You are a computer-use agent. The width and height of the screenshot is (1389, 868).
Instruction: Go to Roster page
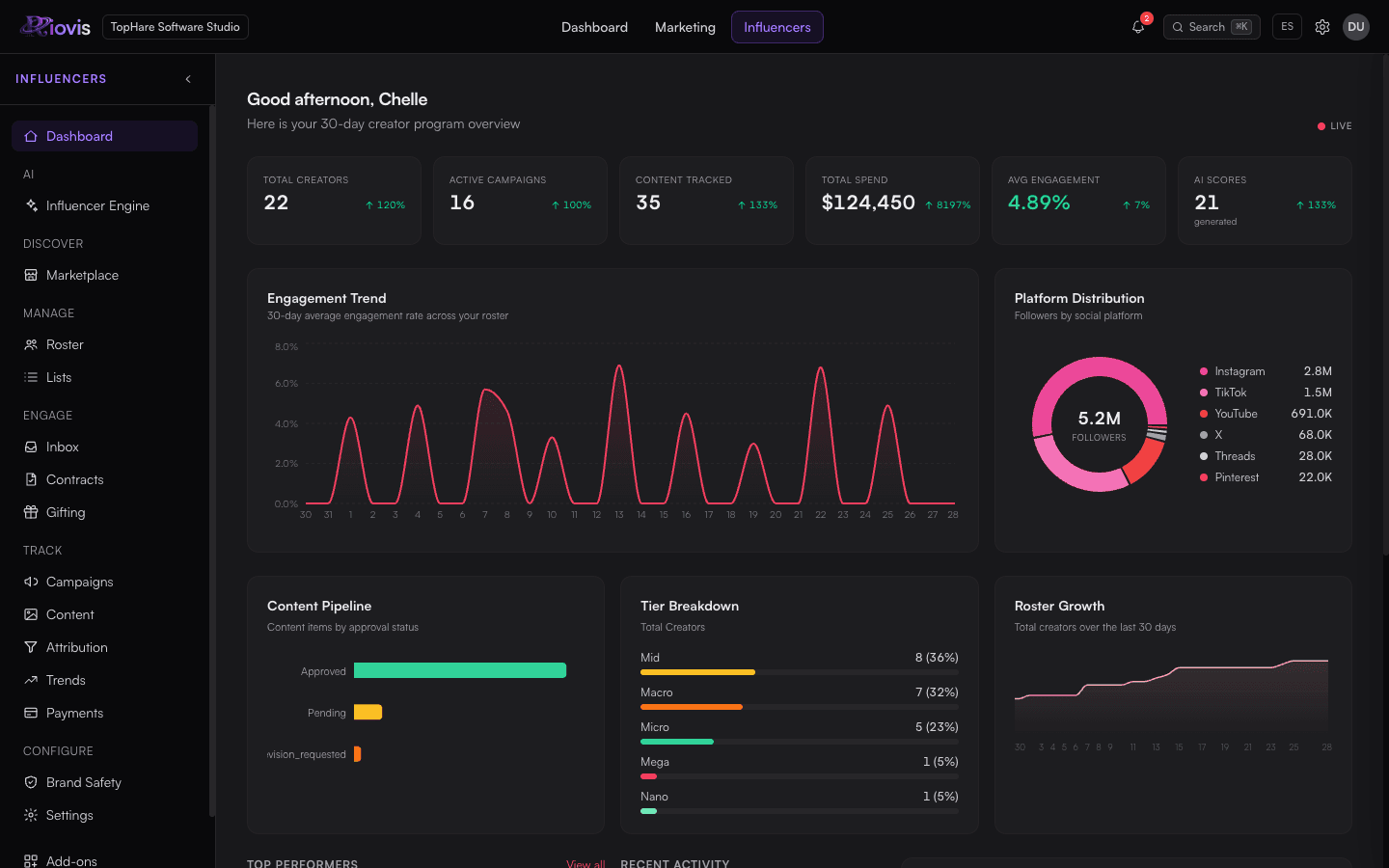[104, 344]
